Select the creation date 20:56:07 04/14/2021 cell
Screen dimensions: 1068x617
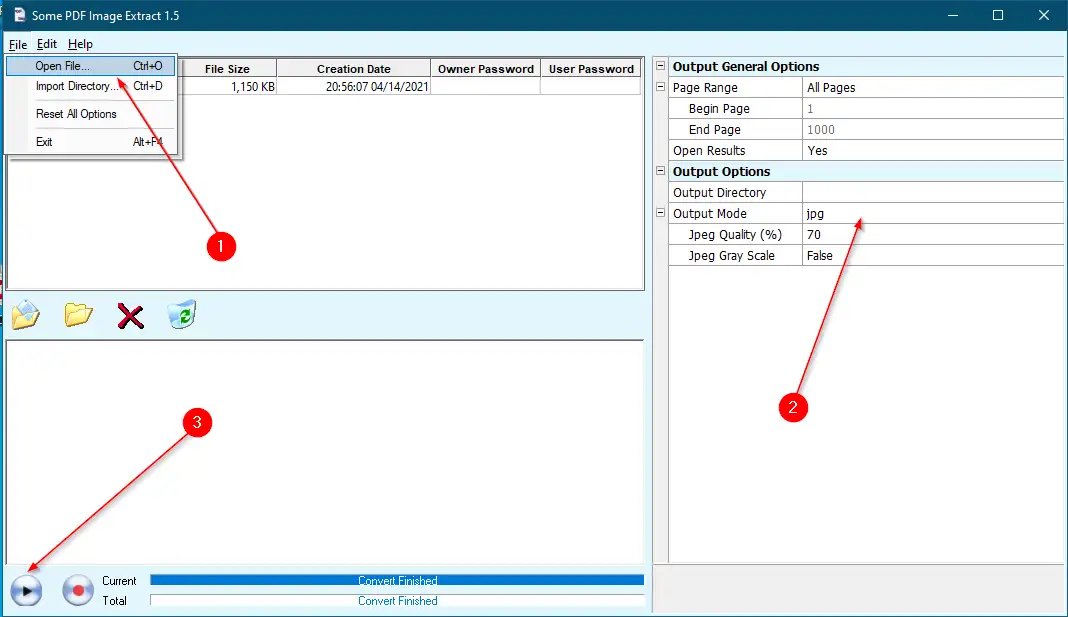(354, 86)
